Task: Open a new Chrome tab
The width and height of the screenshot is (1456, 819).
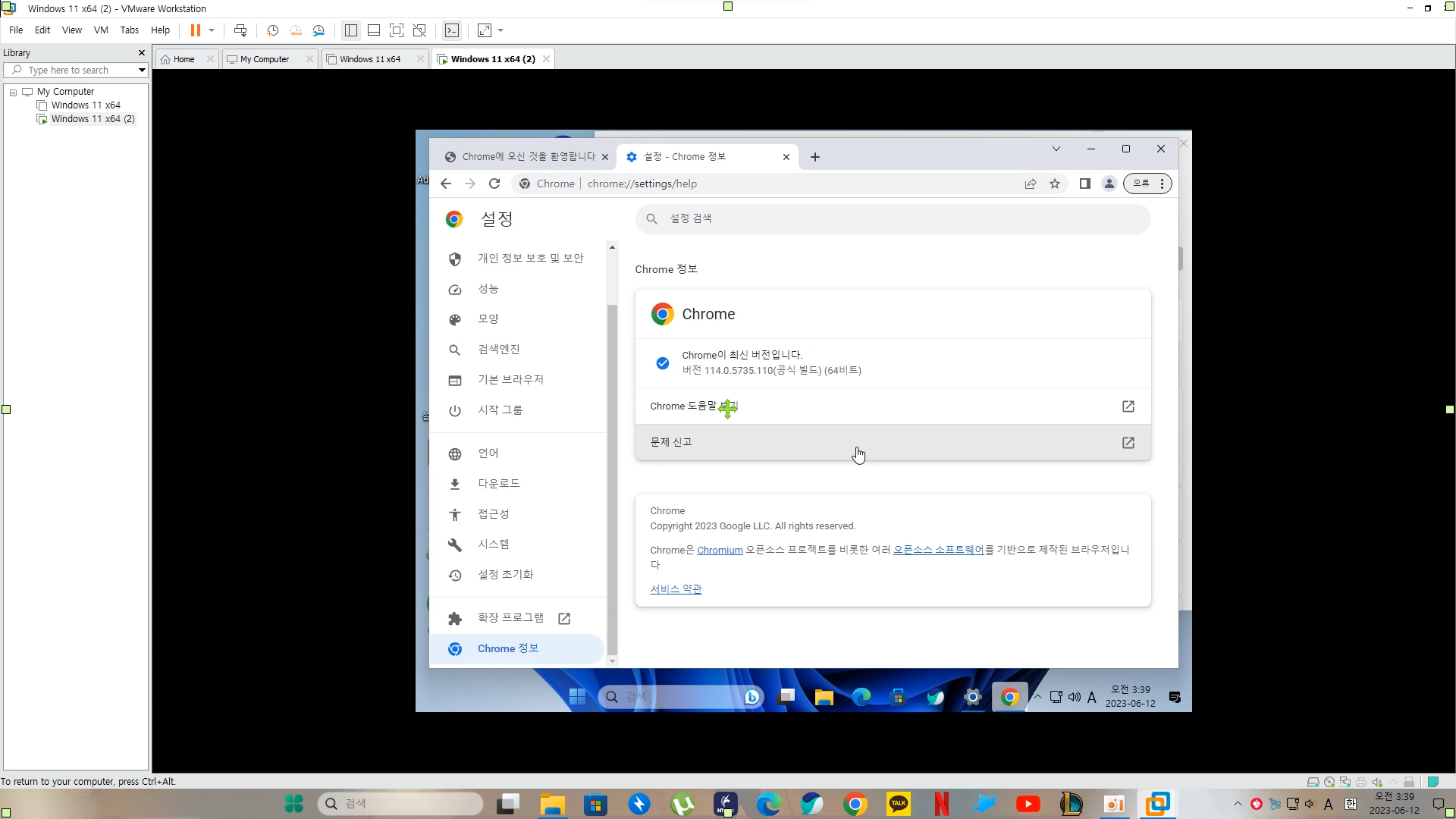Action: [815, 157]
